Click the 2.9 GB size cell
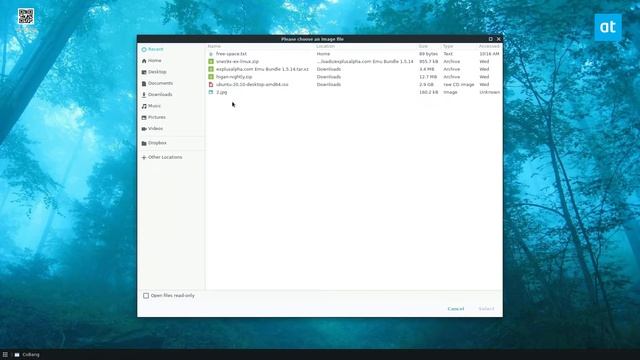 click(x=426, y=84)
